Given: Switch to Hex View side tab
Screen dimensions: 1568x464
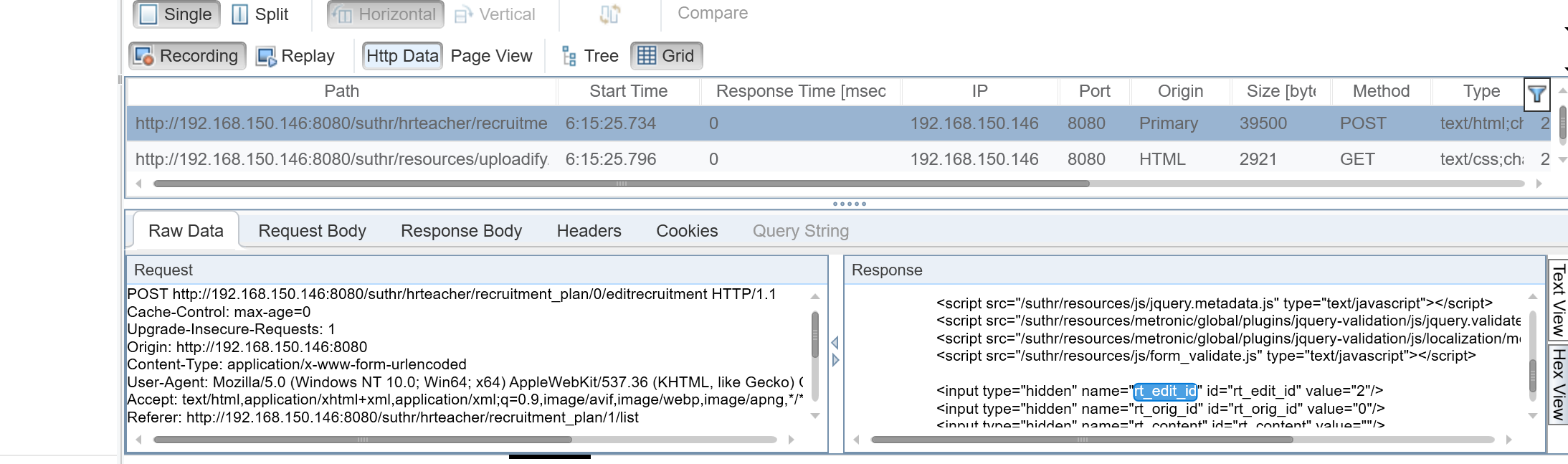Looking at the screenshot, I should click(1559, 384).
